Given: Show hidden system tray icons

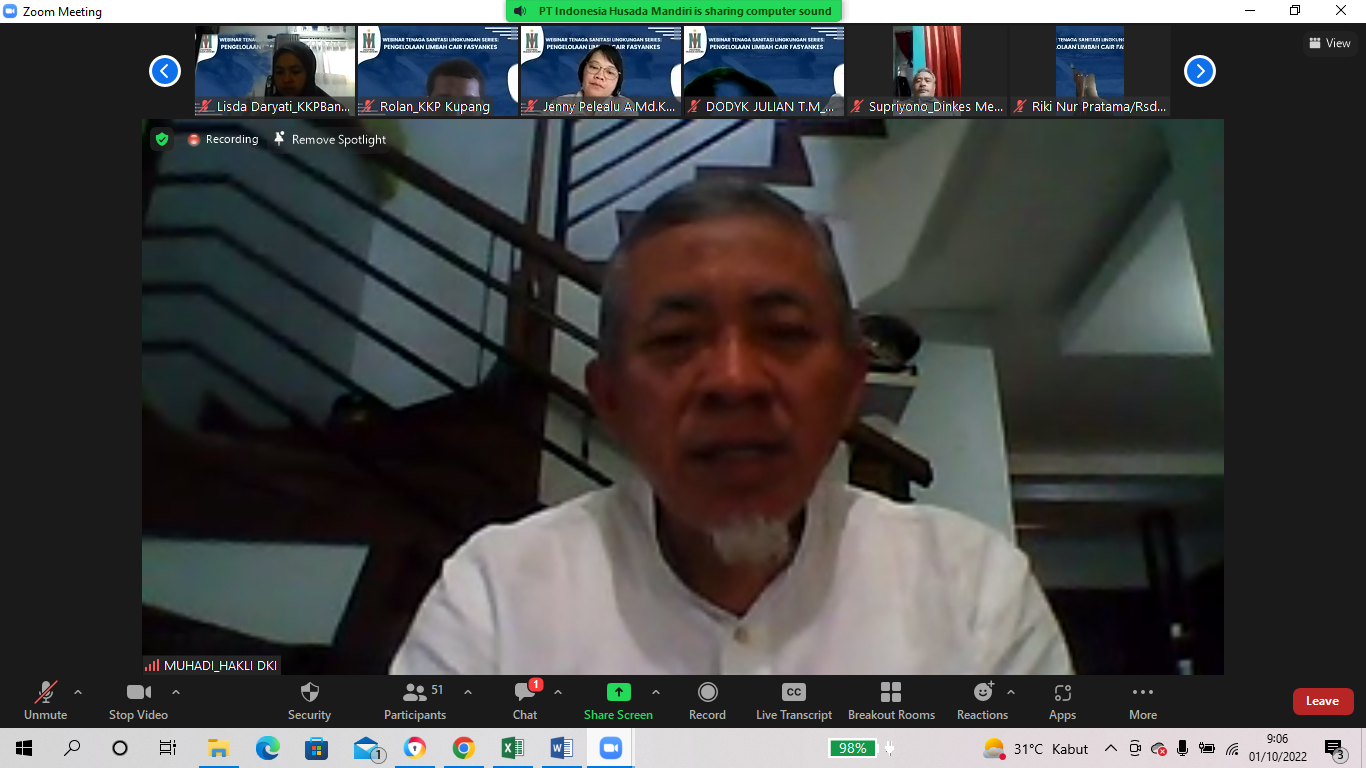Looking at the screenshot, I should 1110,748.
